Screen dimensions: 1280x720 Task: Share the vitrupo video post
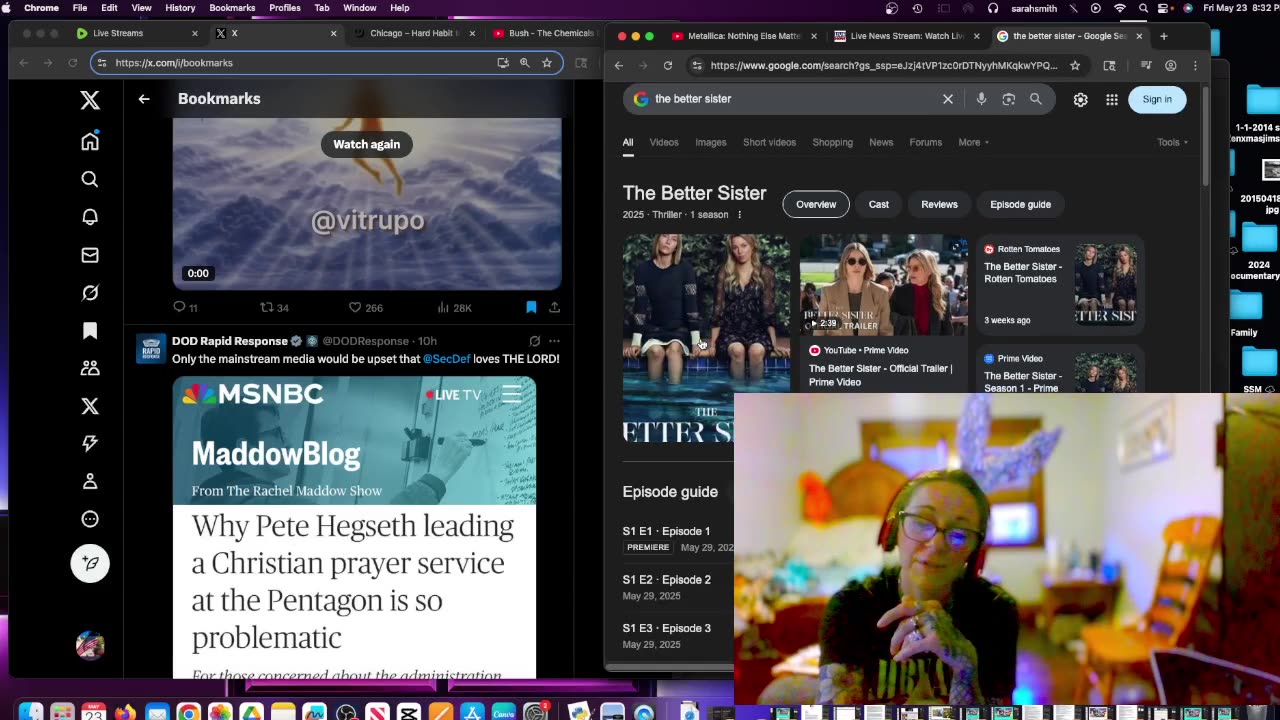pyautogui.click(x=554, y=307)
